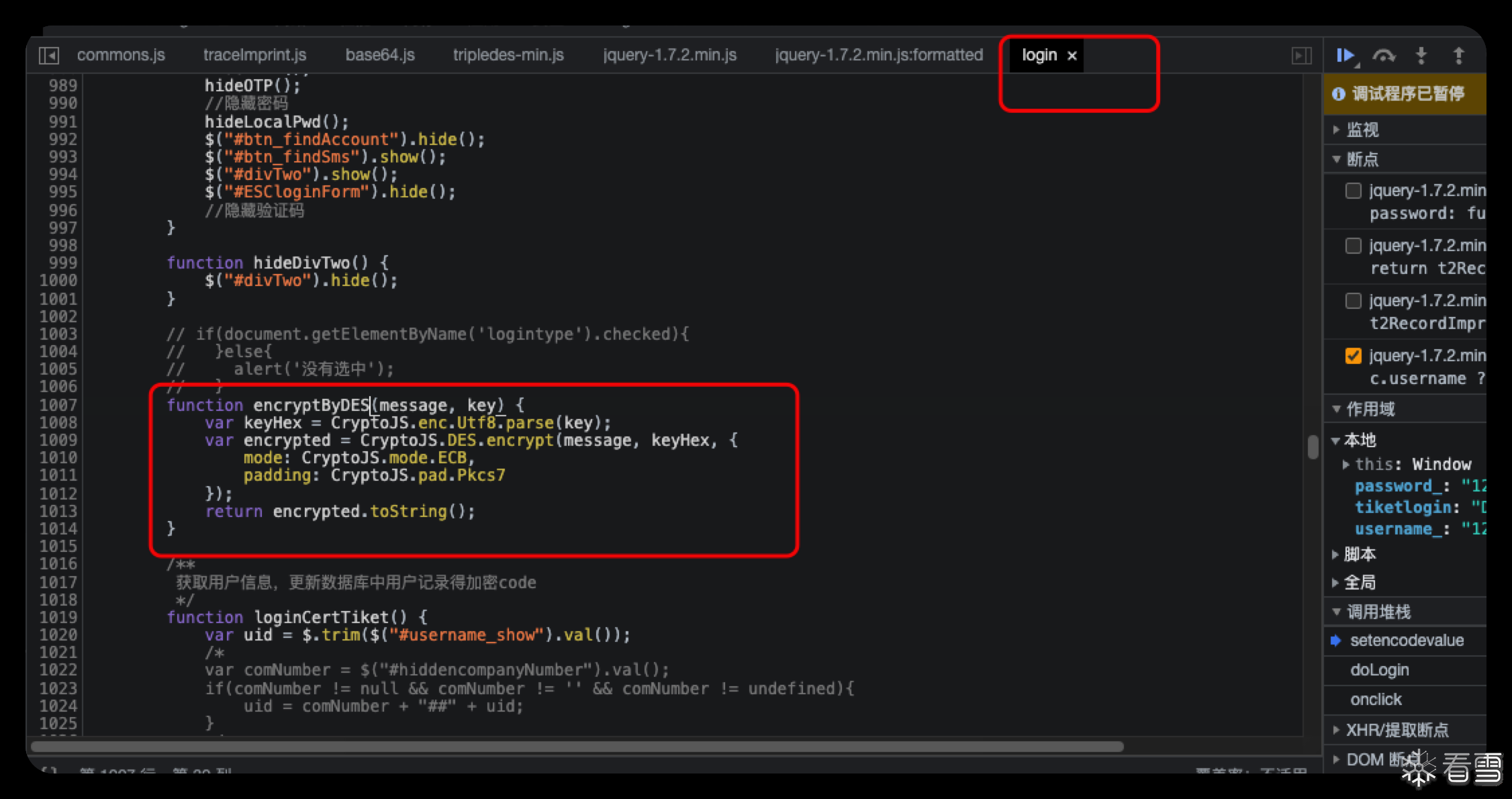Enable the return t2Rec breakpoint checkbox
This screenshot has height=799, width=1512.
(x=1354, y=246)
